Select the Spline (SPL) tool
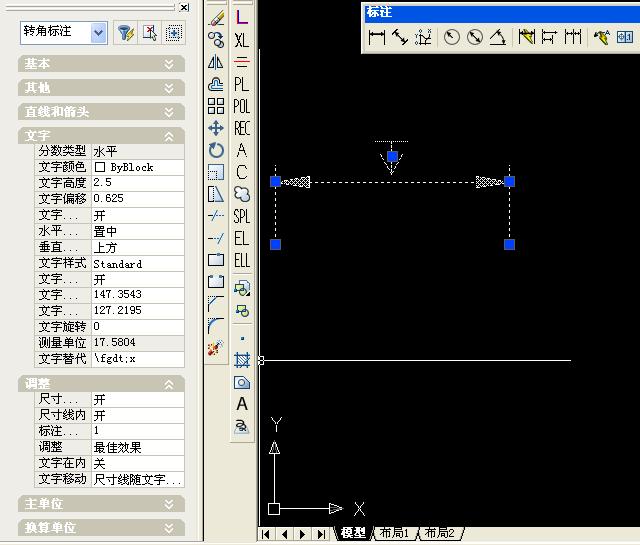The width and height of the screenshot is (640, 545). (242, 216)
